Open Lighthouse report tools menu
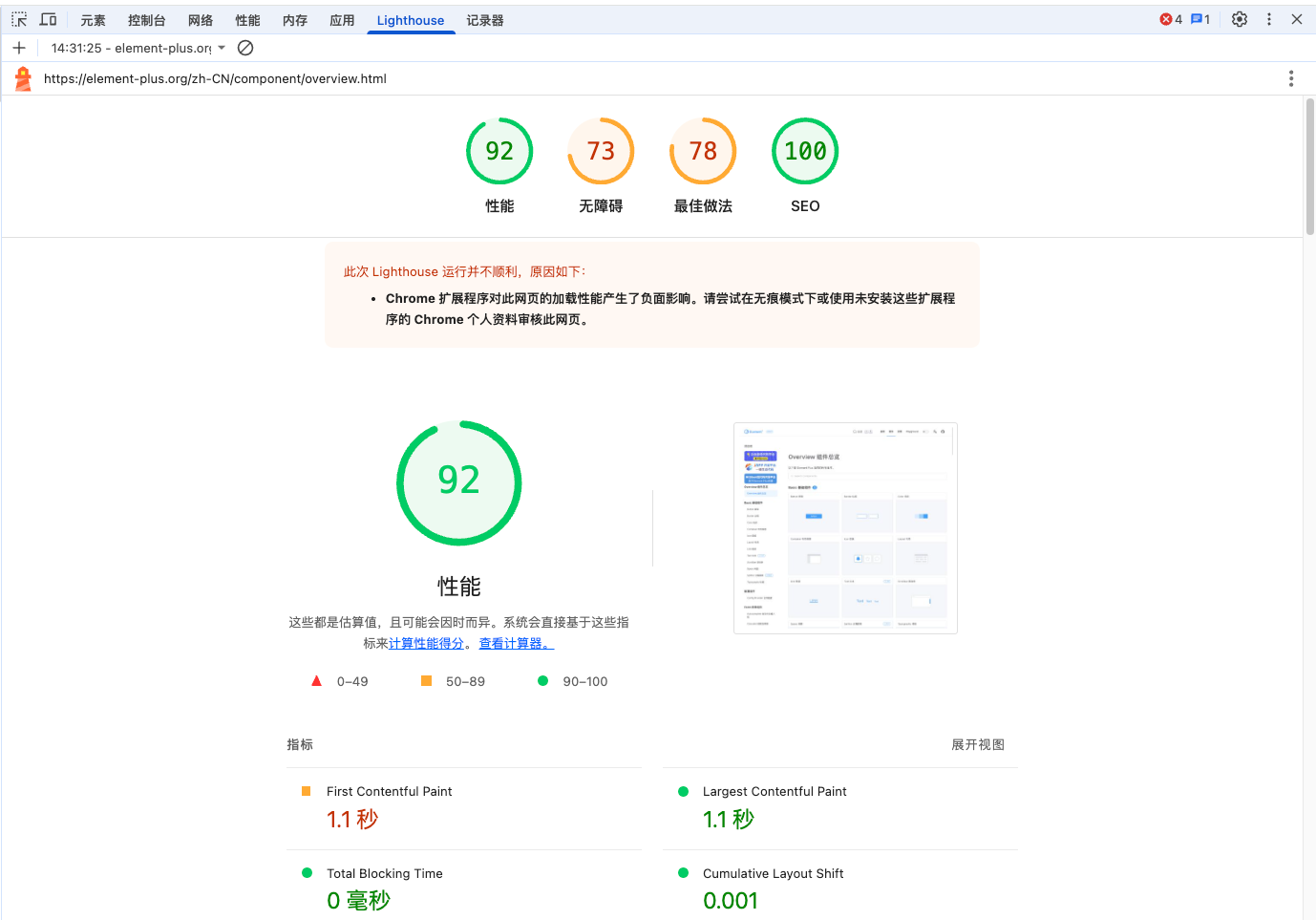This screenshot has height=920, width=1316. click(1290, 78)
